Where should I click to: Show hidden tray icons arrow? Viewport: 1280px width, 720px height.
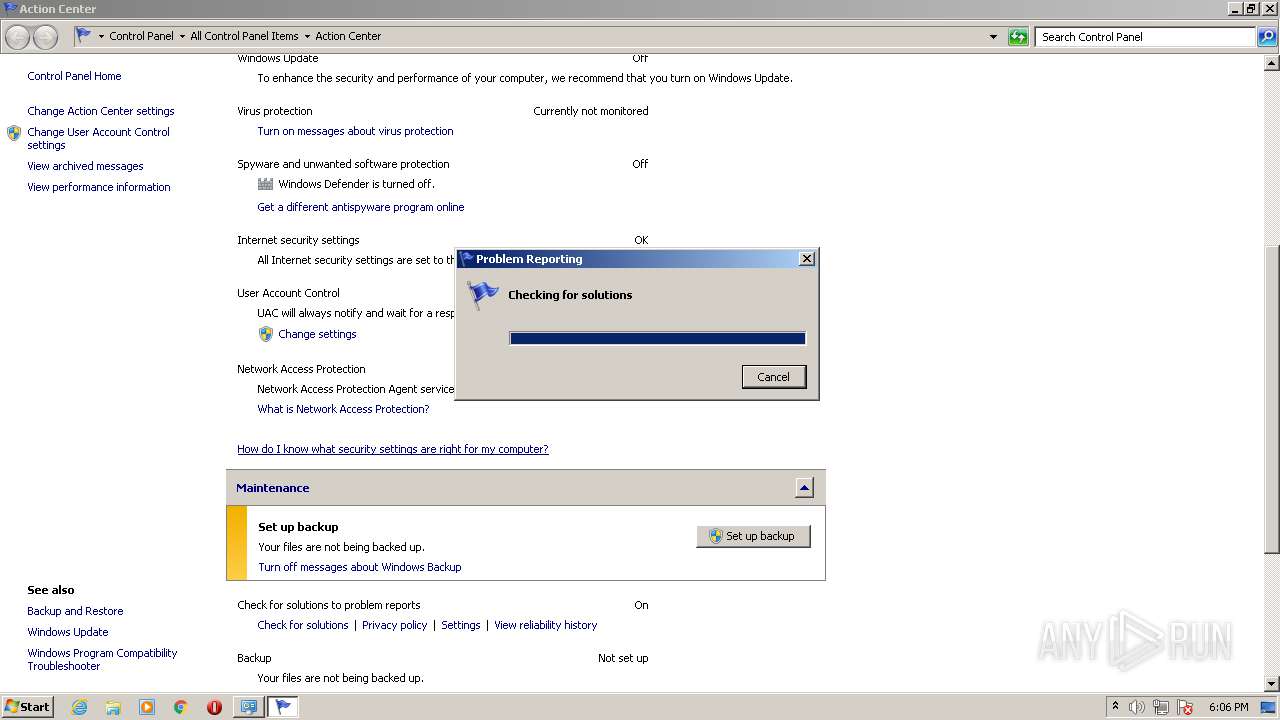[x=1115, y=706]
